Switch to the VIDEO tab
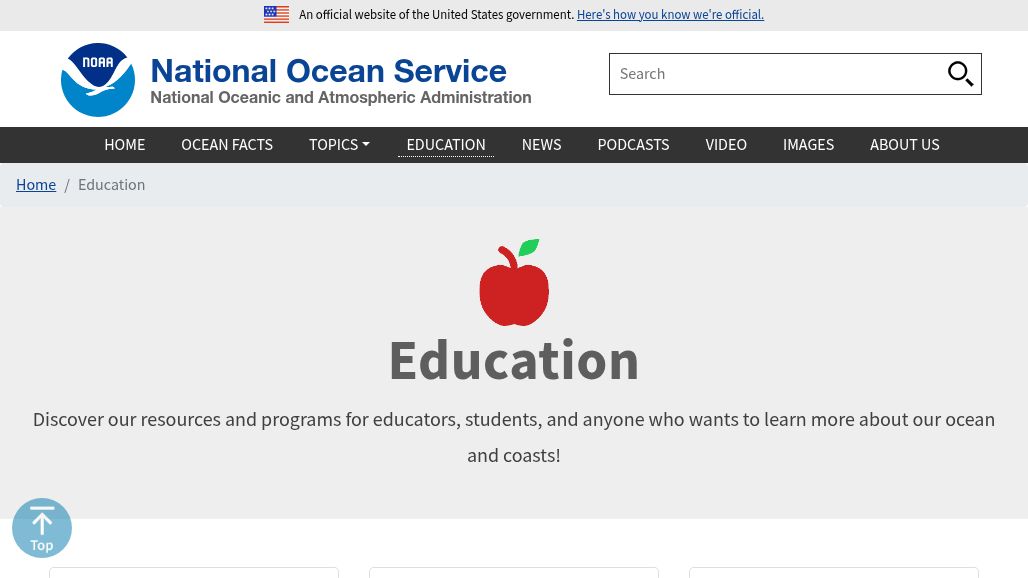Screen dimensions: 1028x578 [x=726, y=144]
